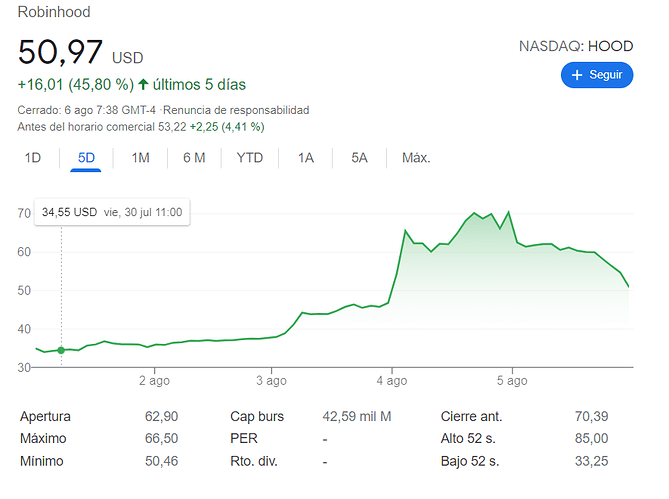669x499 pixels.
Task: Click the Seguir follow button
Action: pos(596,75)
